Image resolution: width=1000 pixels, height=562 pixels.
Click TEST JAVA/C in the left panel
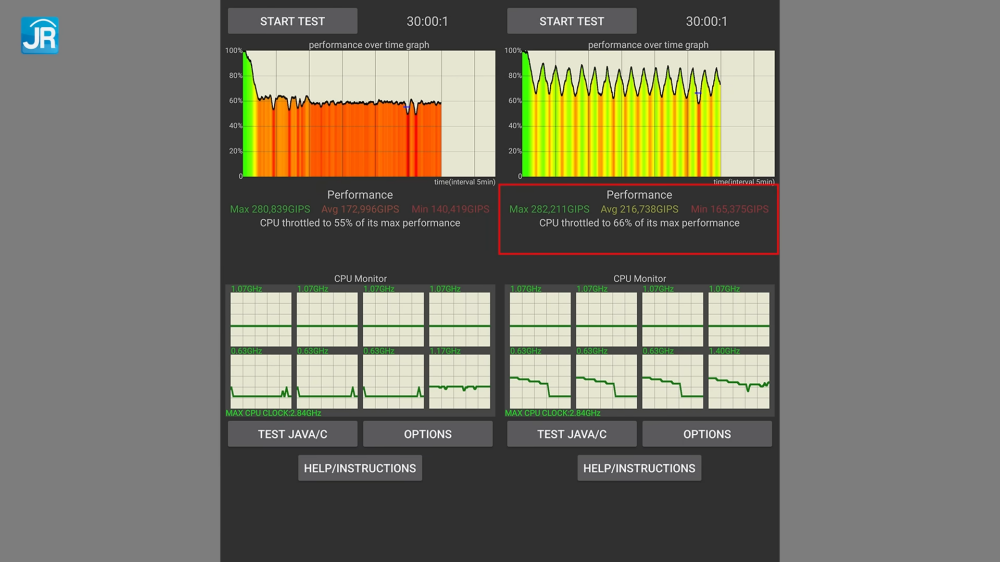pyautogui.click(x=292, y=434)
